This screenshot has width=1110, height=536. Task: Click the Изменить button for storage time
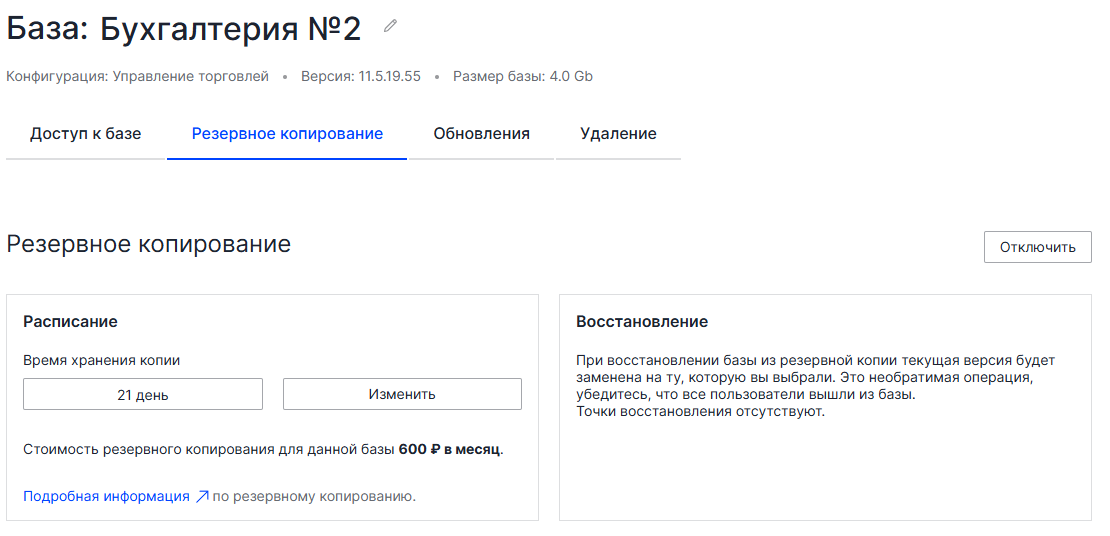point(402,394)
